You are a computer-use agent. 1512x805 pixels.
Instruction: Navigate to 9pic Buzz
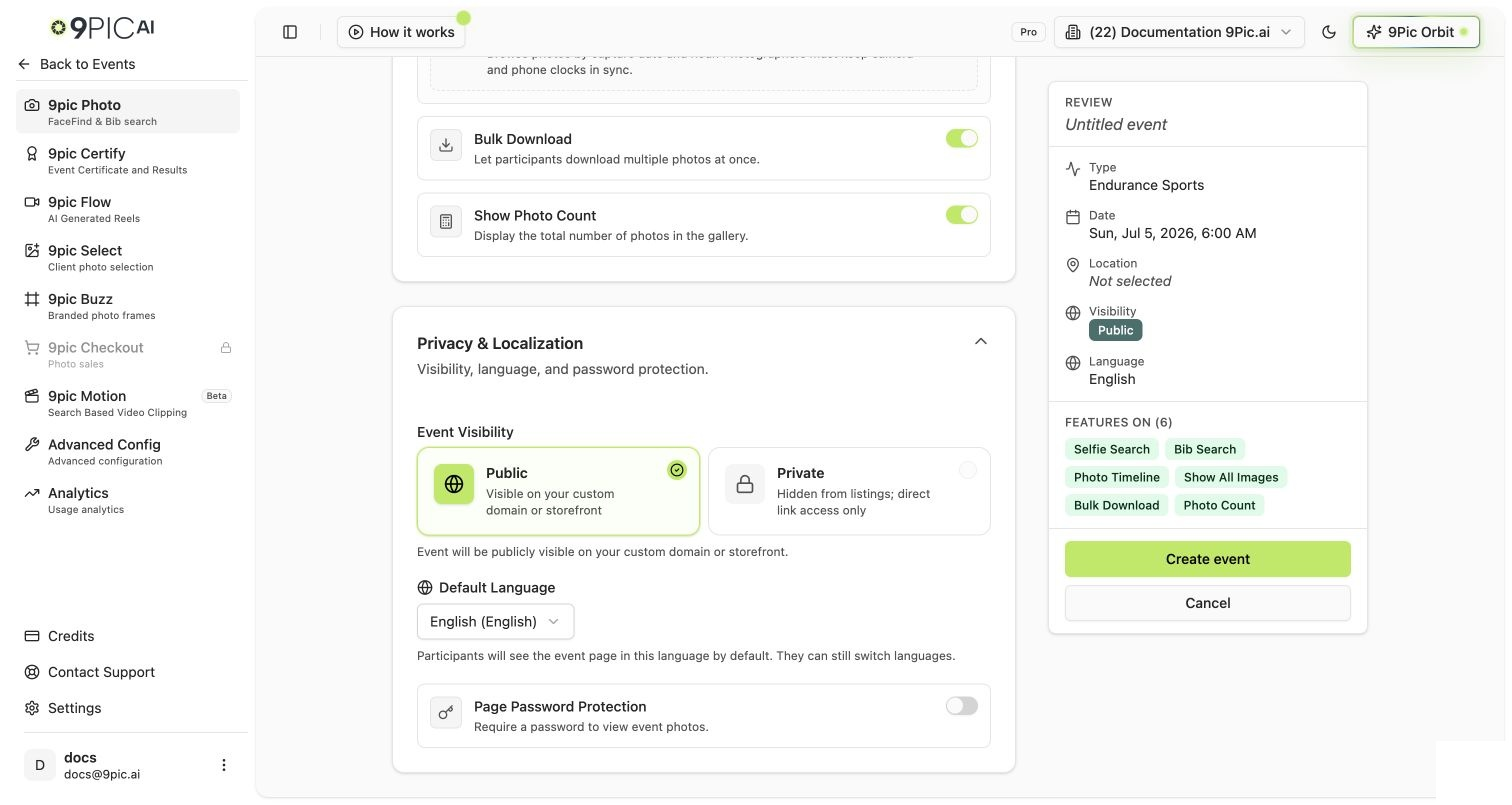tap(128, 305)
